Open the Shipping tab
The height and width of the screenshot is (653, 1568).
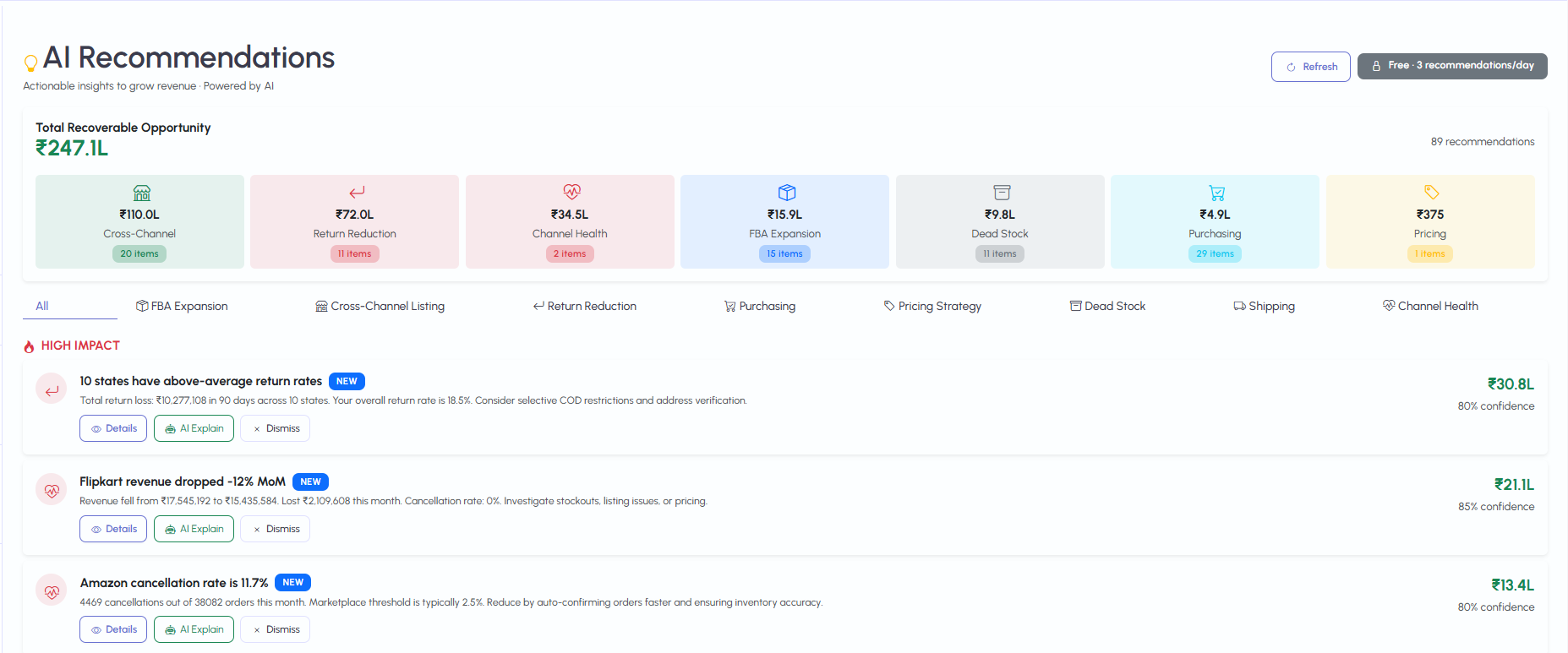[1264, 306]
